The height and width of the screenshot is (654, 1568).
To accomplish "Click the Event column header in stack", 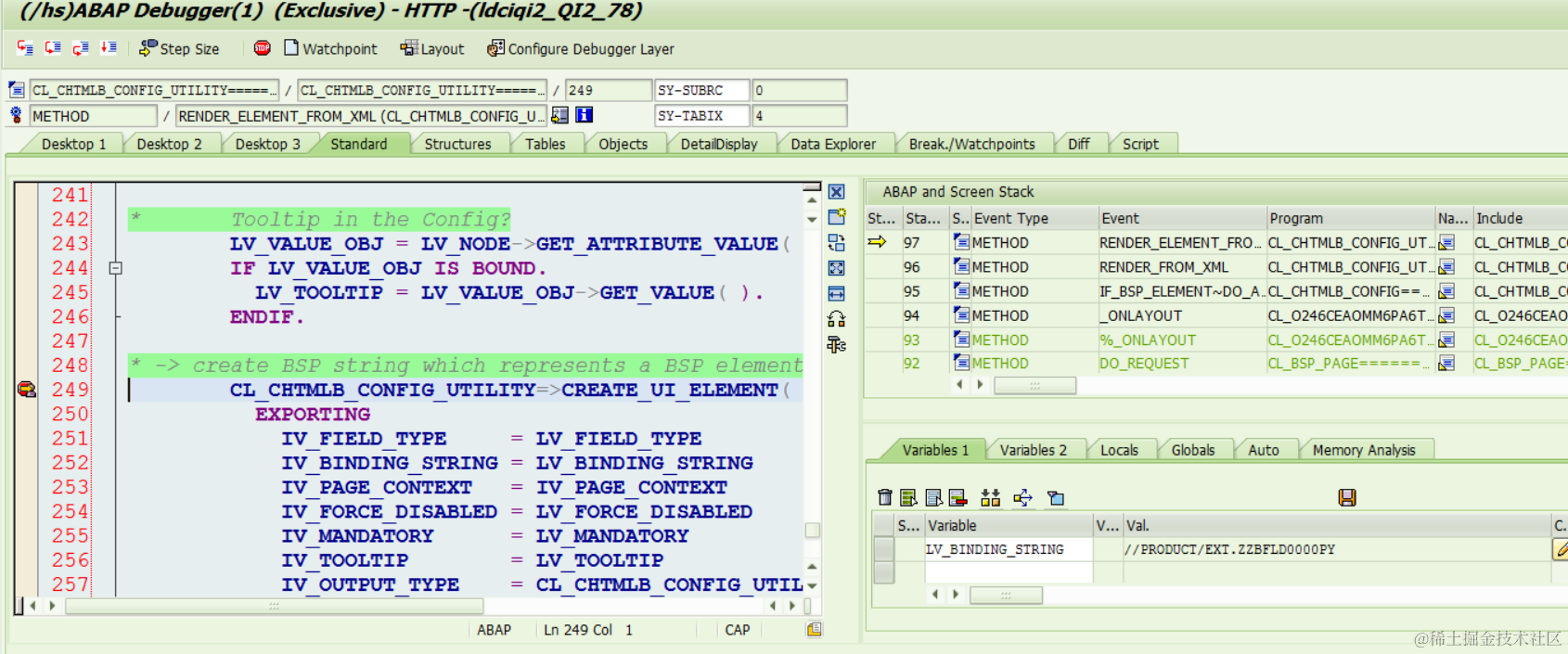I will [1182, 218].
